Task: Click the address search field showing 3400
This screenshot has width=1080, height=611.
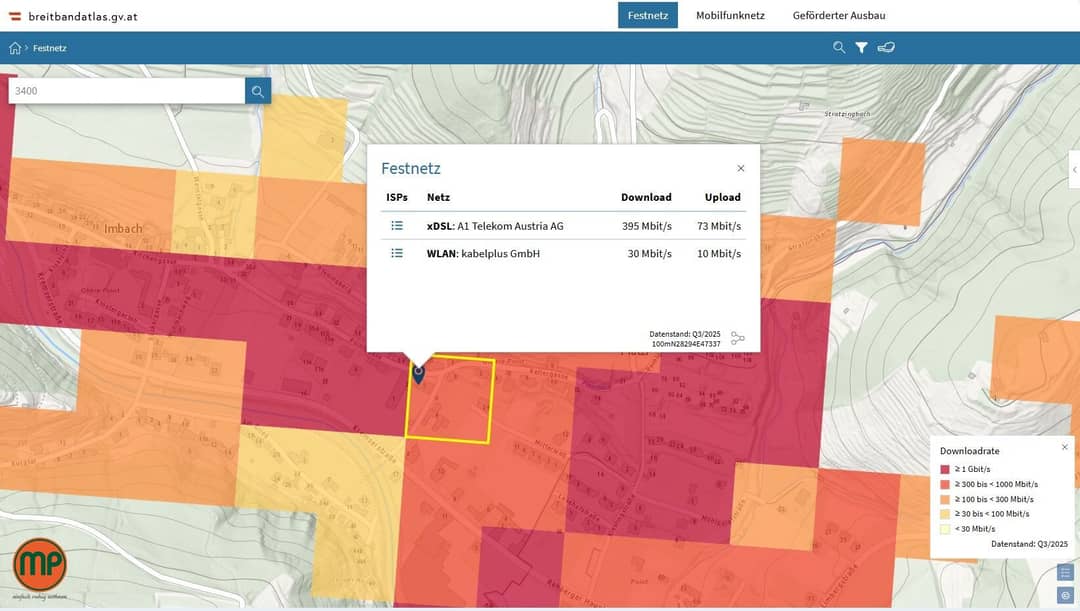Action: point(127,91)
